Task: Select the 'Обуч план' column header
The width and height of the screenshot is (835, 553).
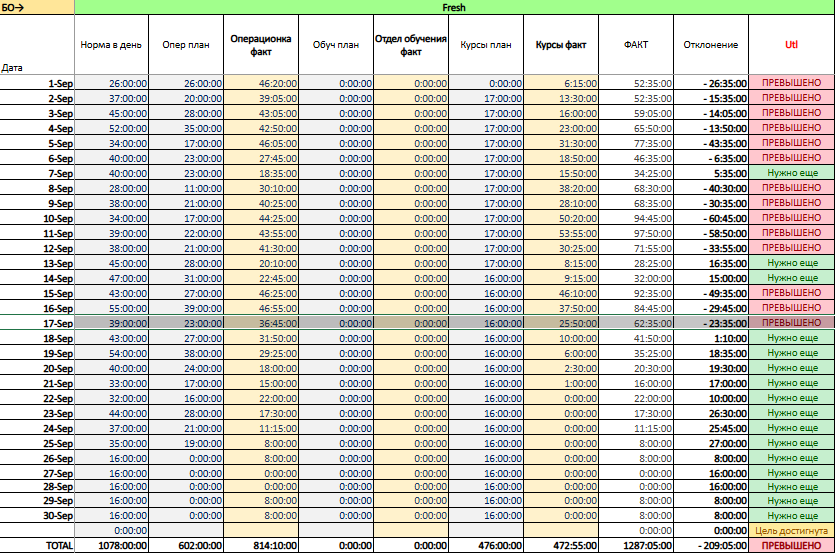Action: click(336, 45)
